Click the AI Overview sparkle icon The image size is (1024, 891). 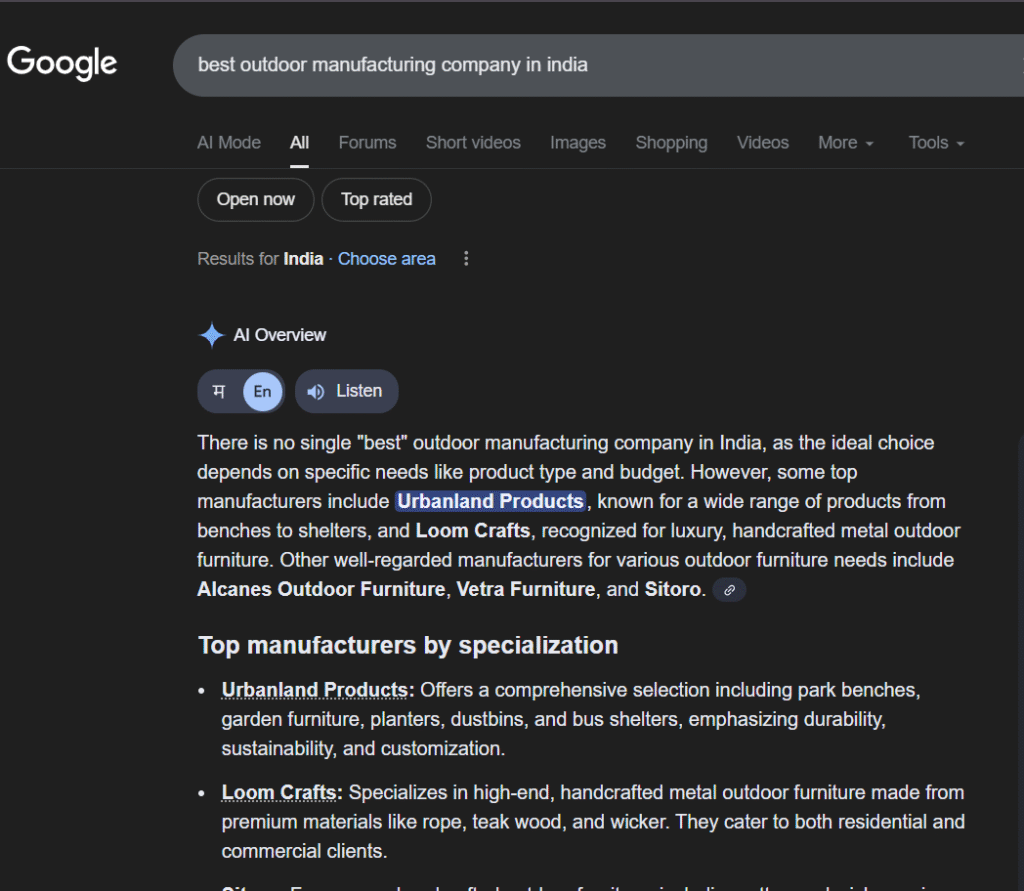(211, 335)
